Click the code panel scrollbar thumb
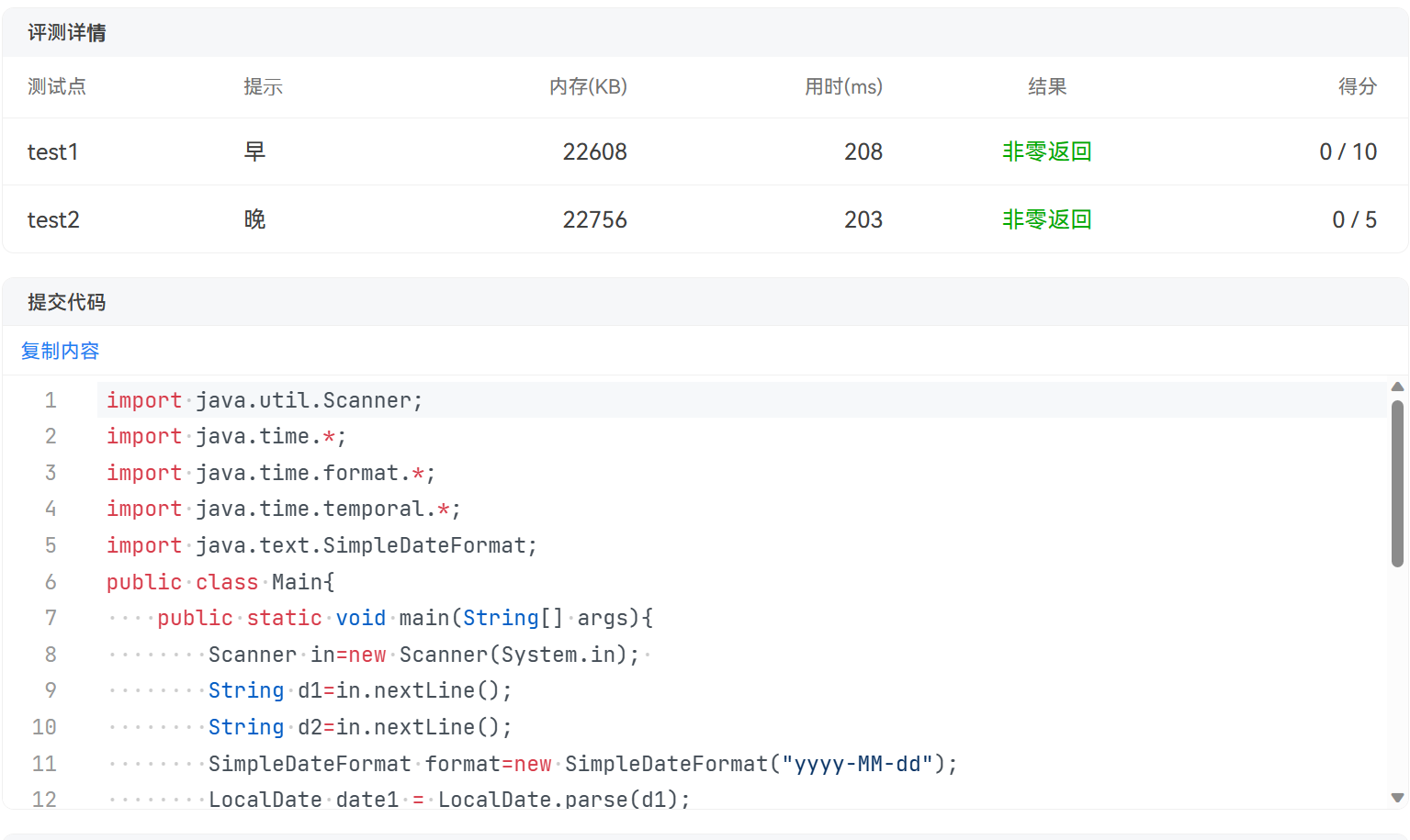The height and width of the screenshot is (840, 1410). click(x=1397, y=482)
